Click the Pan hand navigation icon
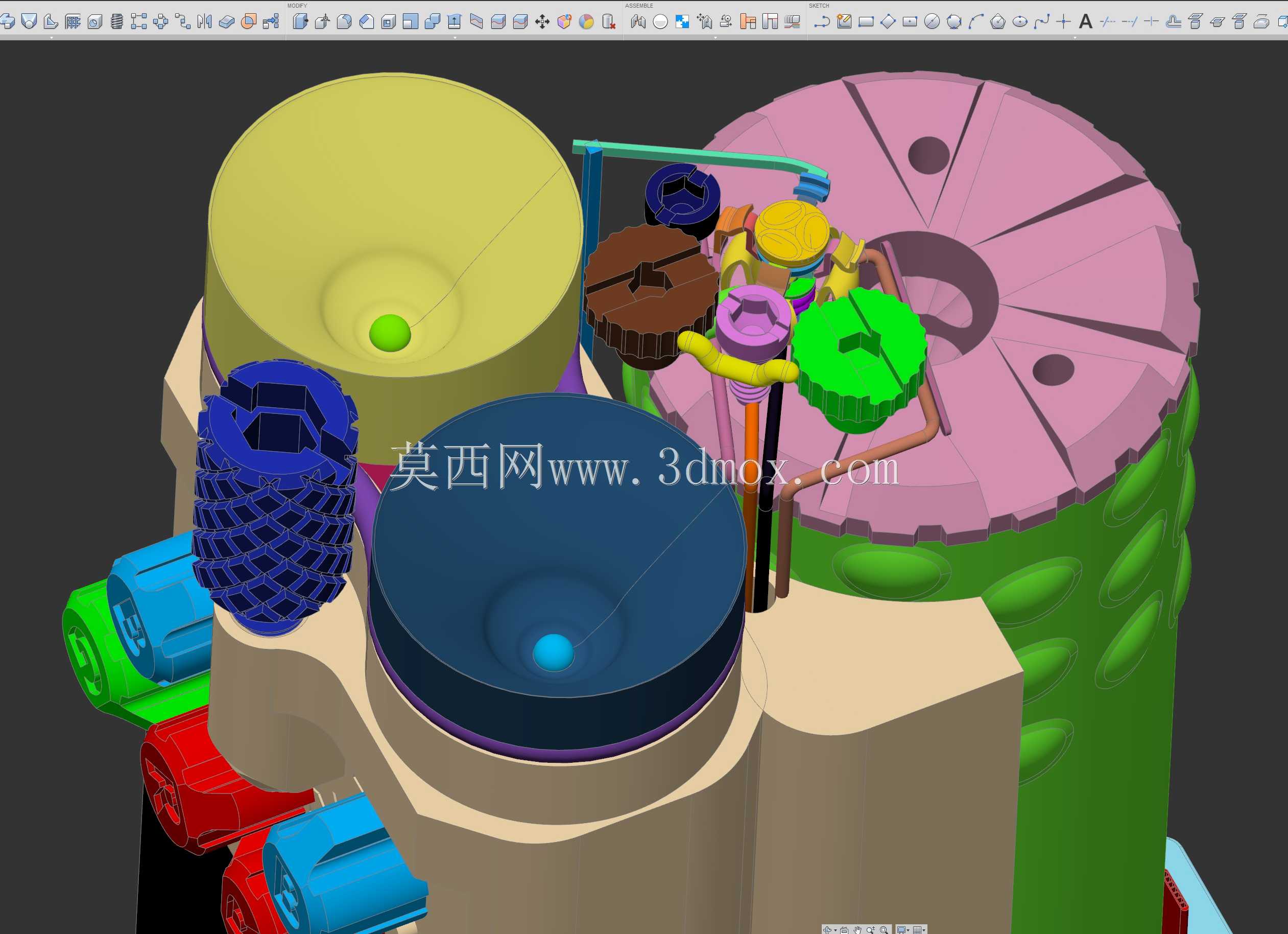 857,929
